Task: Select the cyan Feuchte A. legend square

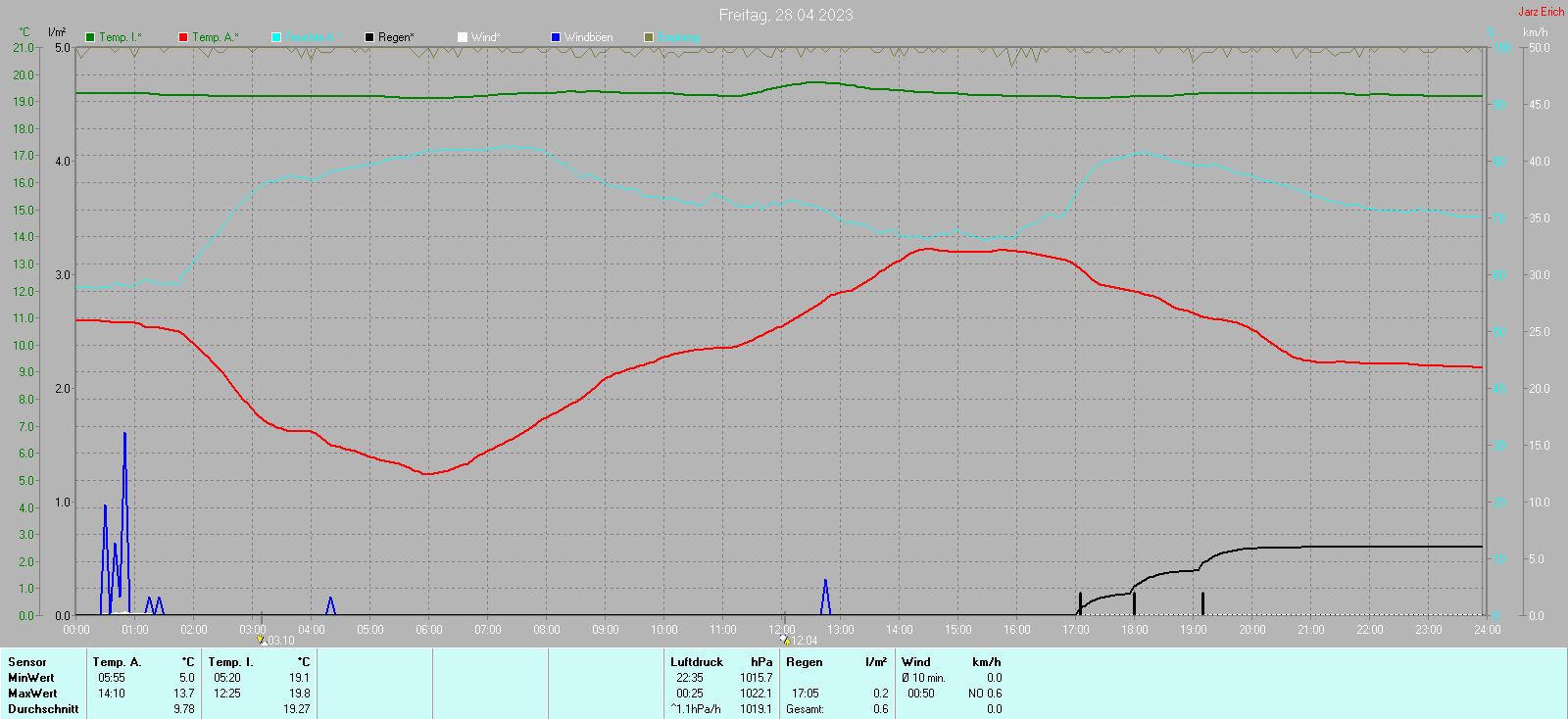Action: point(276,37)
